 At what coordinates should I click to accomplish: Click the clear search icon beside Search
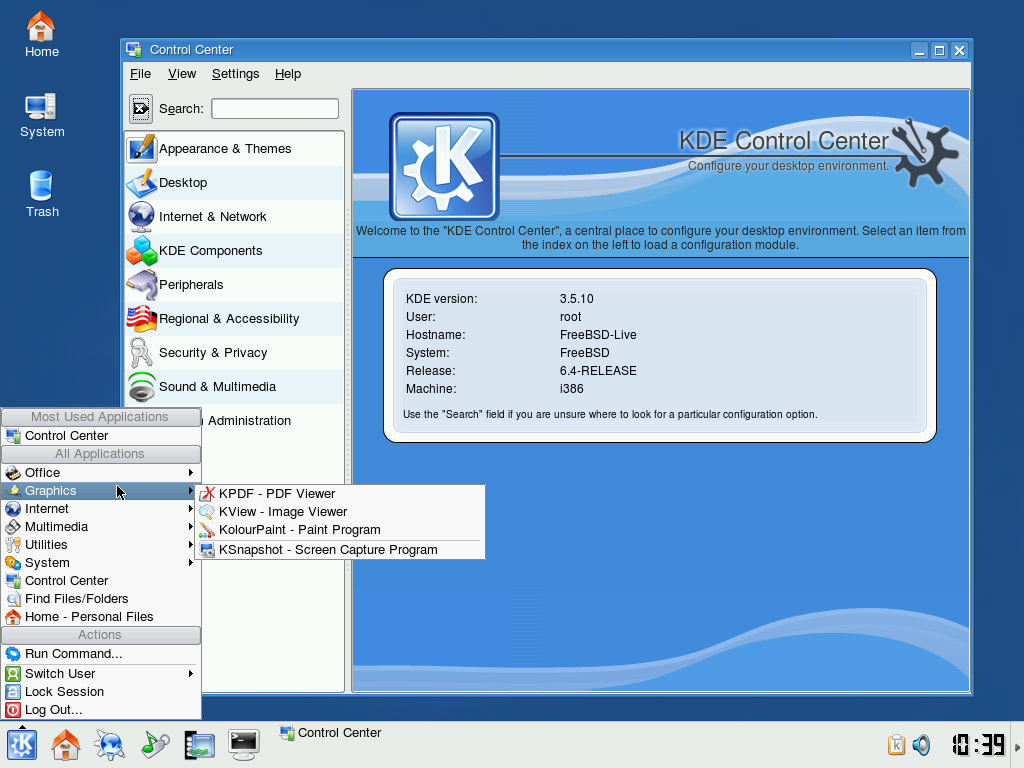click(x=141, y=109)
